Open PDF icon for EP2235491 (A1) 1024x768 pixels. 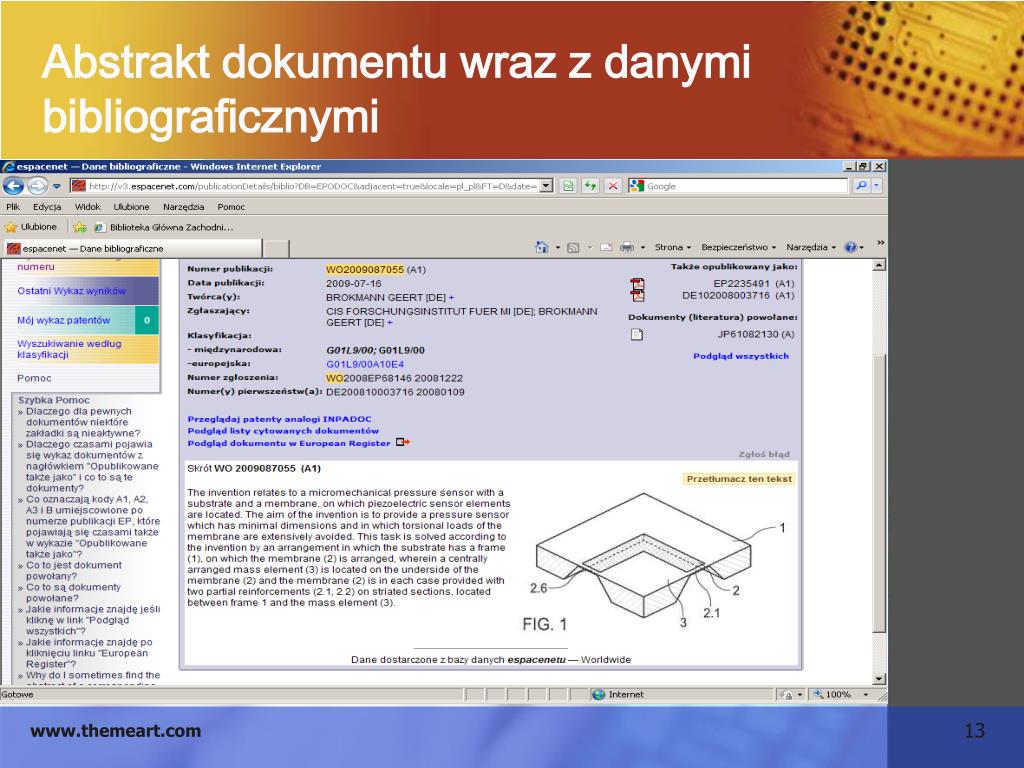(x=637, y=284)
